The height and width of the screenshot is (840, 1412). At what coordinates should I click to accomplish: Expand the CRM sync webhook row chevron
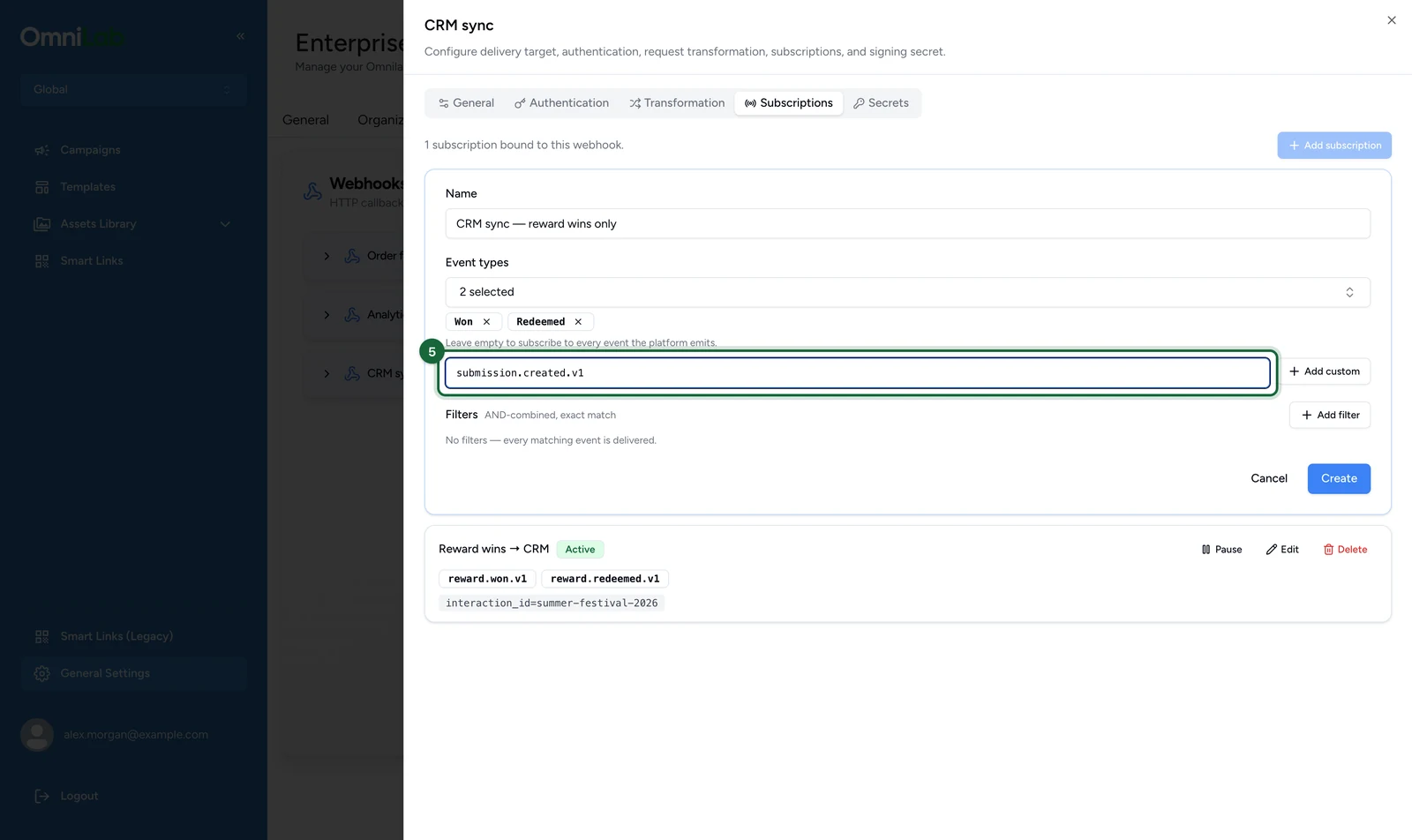[x=327, y=374]
